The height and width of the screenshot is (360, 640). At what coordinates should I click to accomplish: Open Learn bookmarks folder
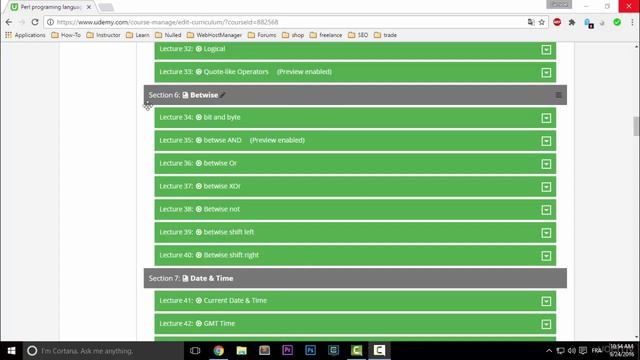[138, 35]
